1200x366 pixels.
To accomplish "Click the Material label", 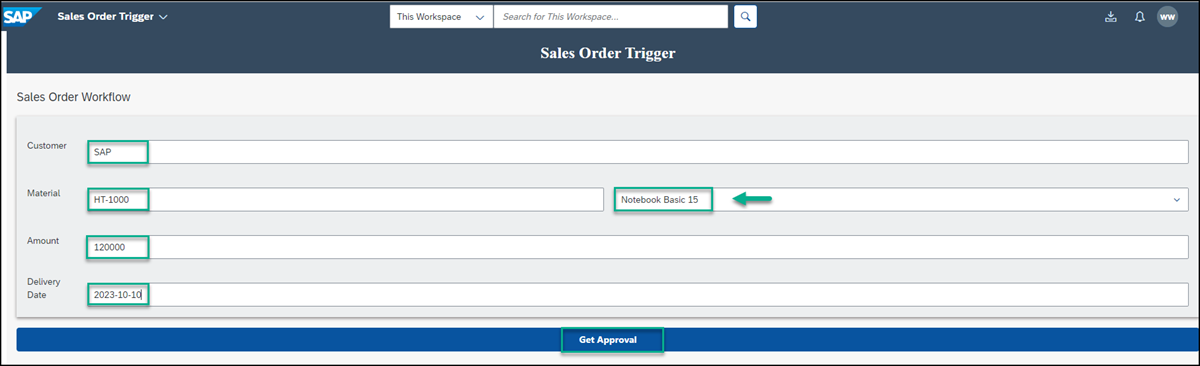I will point(44,194).
